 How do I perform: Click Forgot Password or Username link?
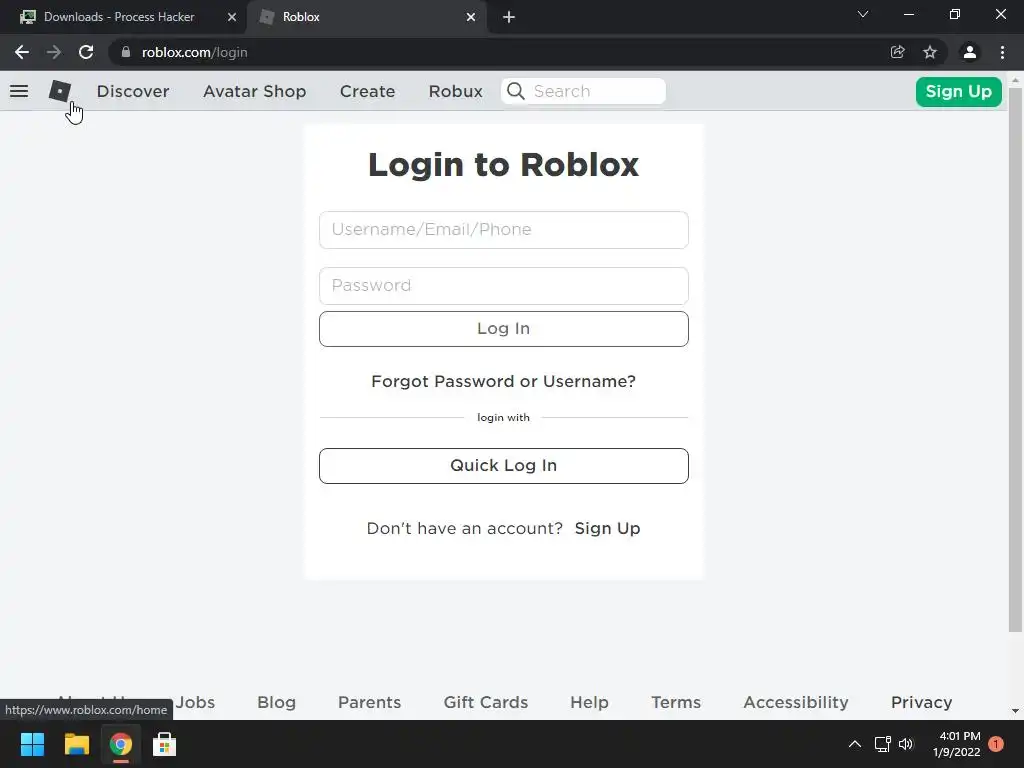tap(504, 381)
